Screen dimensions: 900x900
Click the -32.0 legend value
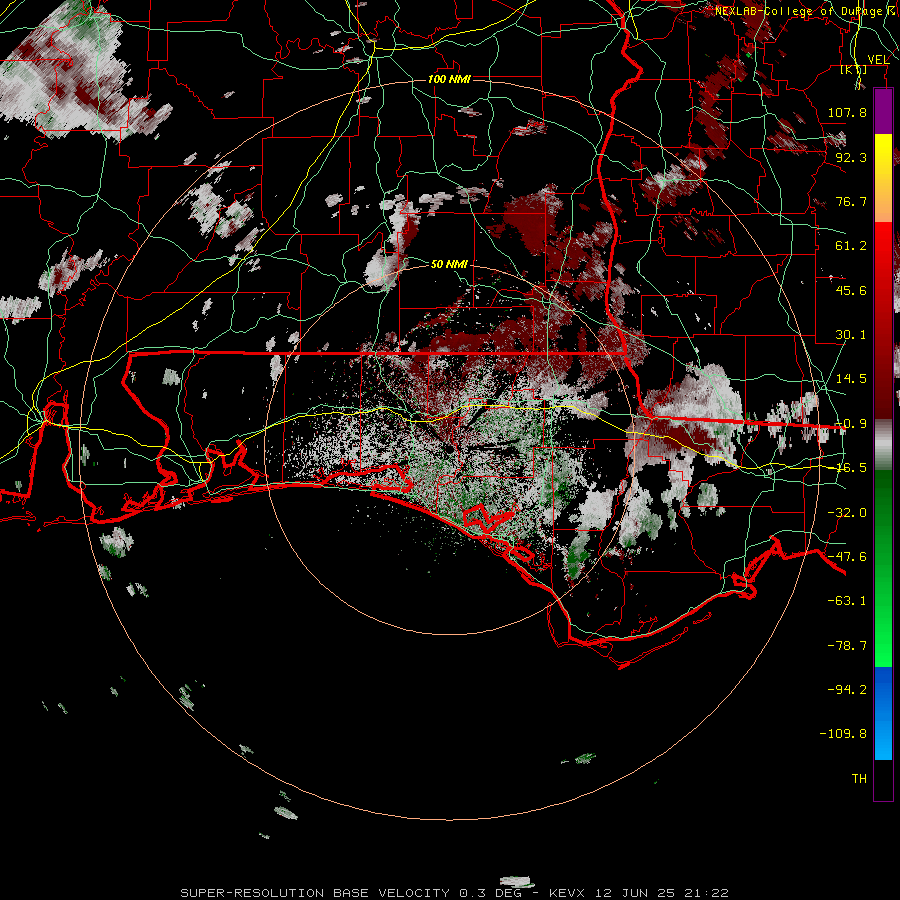point(847,513)
